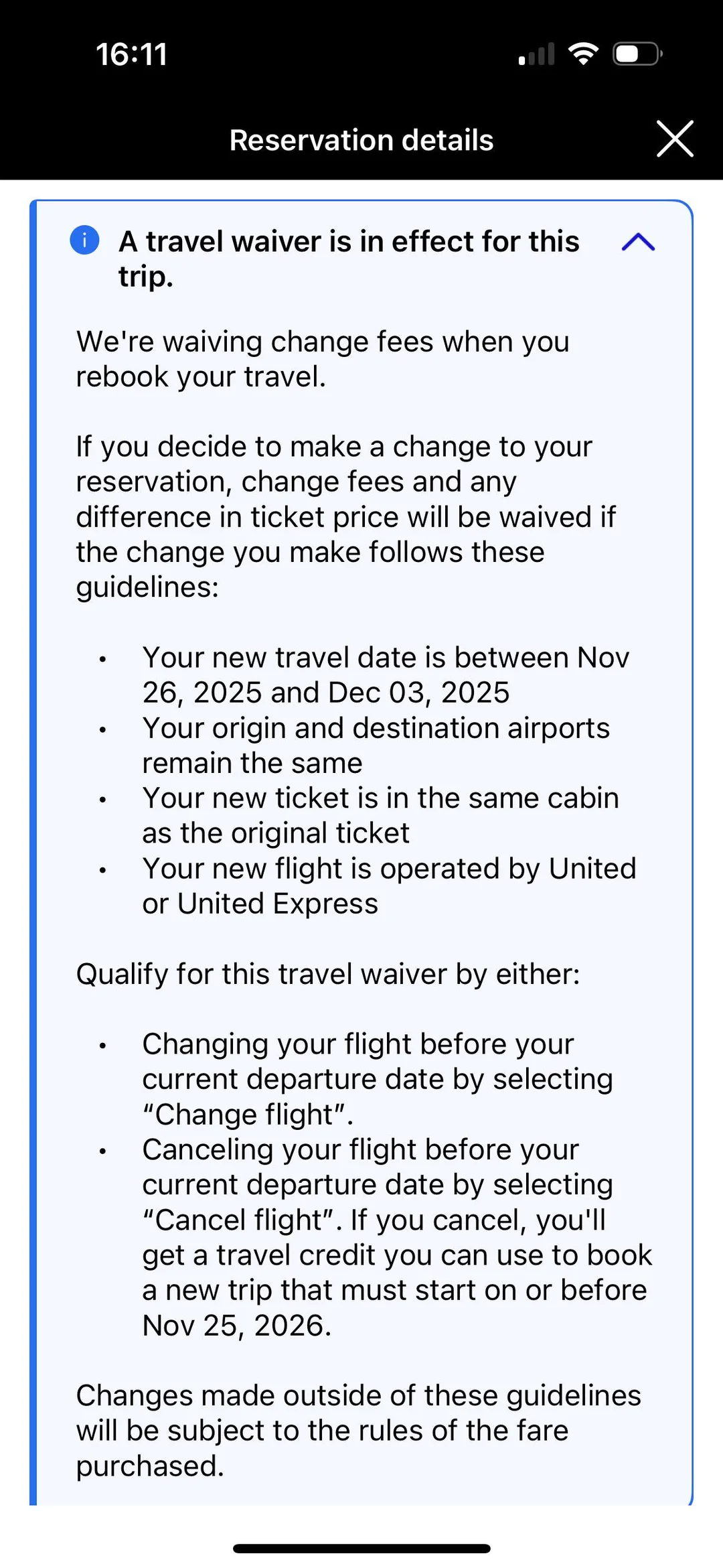Tap the United or United Express bullet
723x1568 pixels.
click(389, 885)
